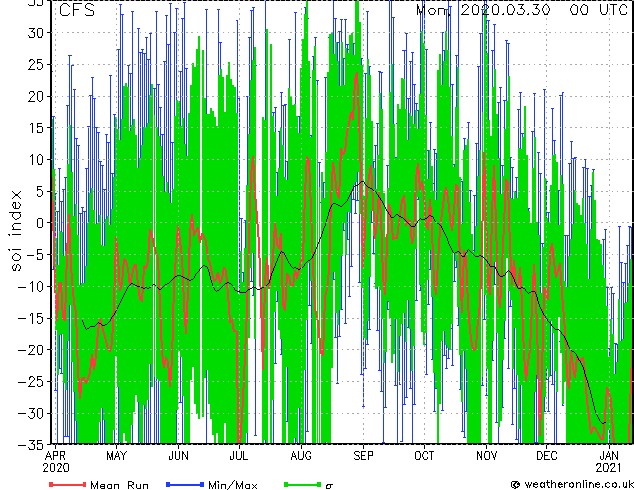Screen dimensions: 634x490
Task: Select the blue Min/Max legend line
Action: coord(185,484)
